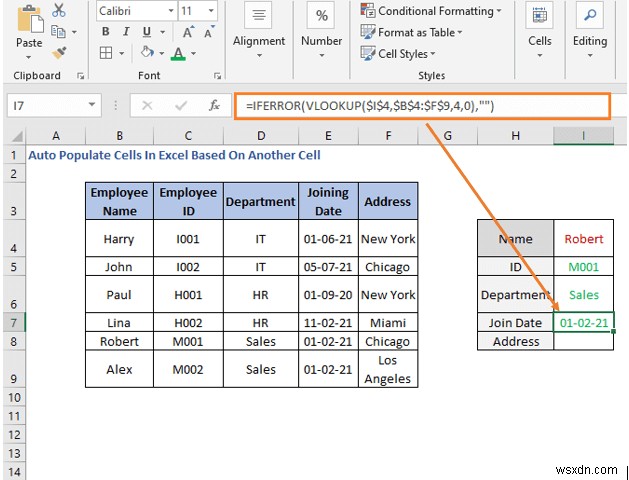Image resolution: width=629 pixels, height=480 pixels.
Task: Apply Fill Color paint bucket
Action: [x=147, y=53]
